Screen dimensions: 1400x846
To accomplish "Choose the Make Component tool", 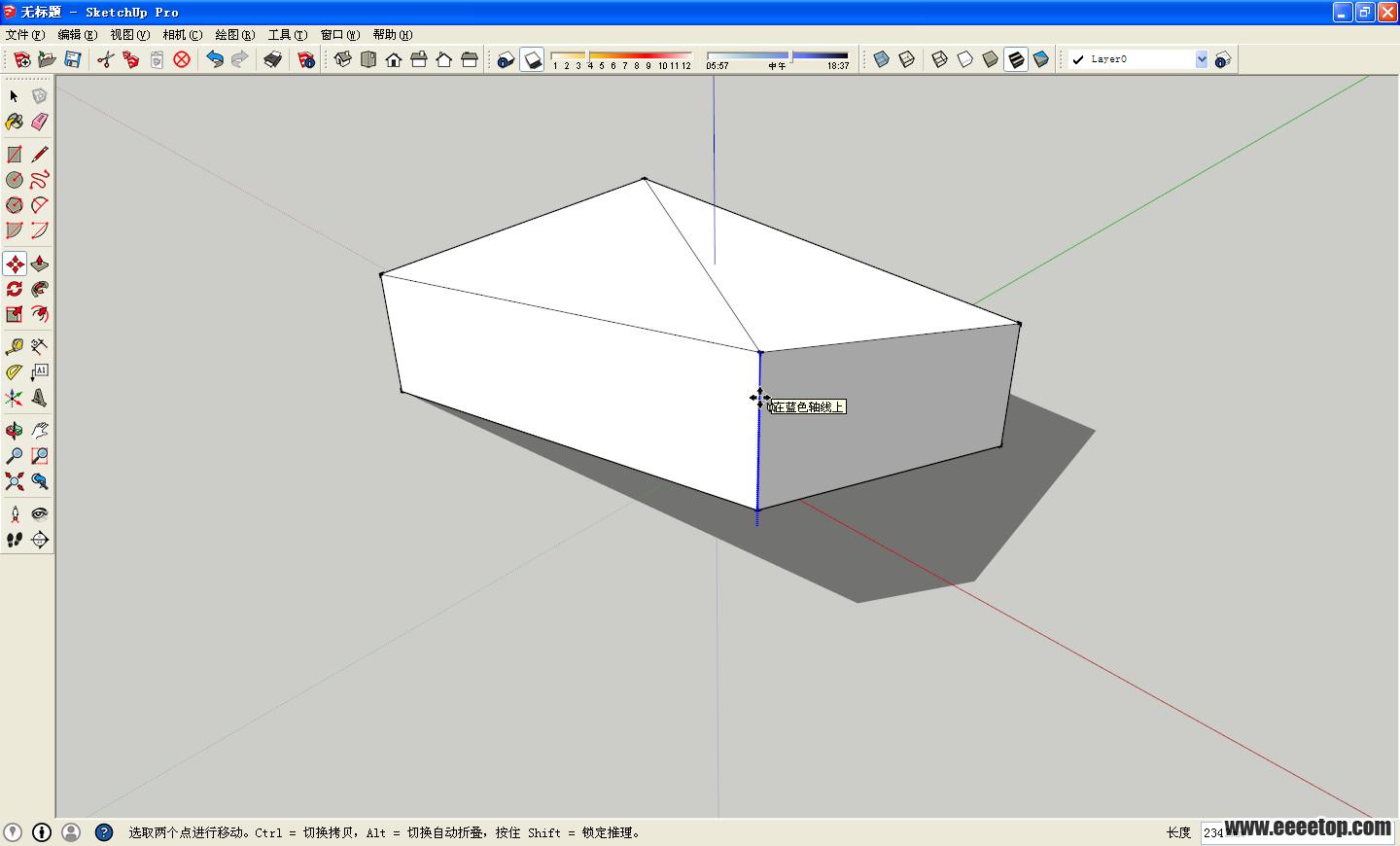I will [40, 96].
